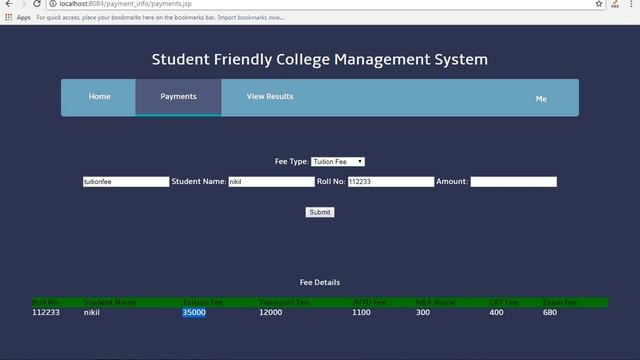Viewport: 640px width, 360px height.
Task: Click the JNTU fee value 1100
Action: pyautogui.click(x=362, y=313)
